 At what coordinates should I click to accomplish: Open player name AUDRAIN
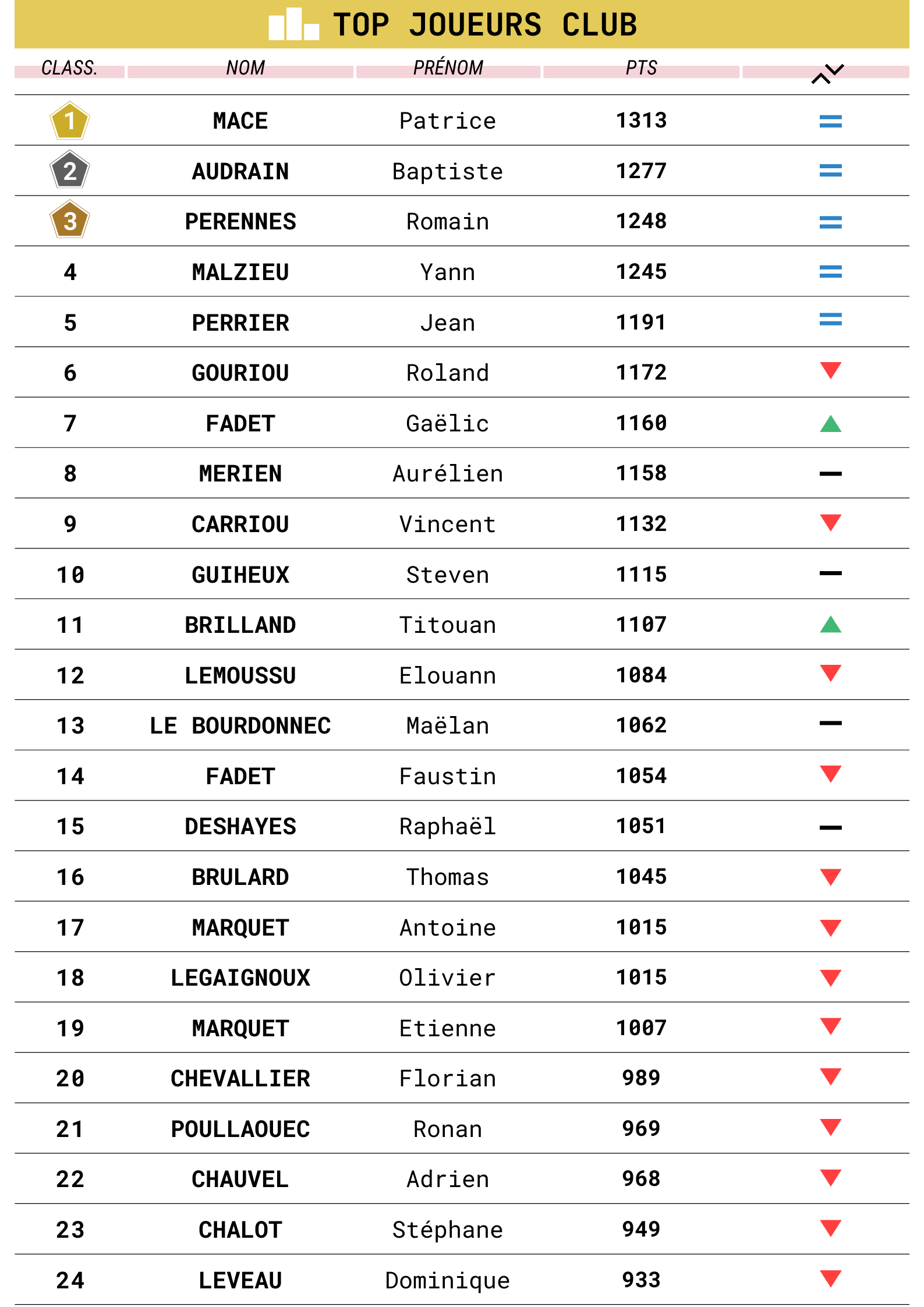(240, 172)
